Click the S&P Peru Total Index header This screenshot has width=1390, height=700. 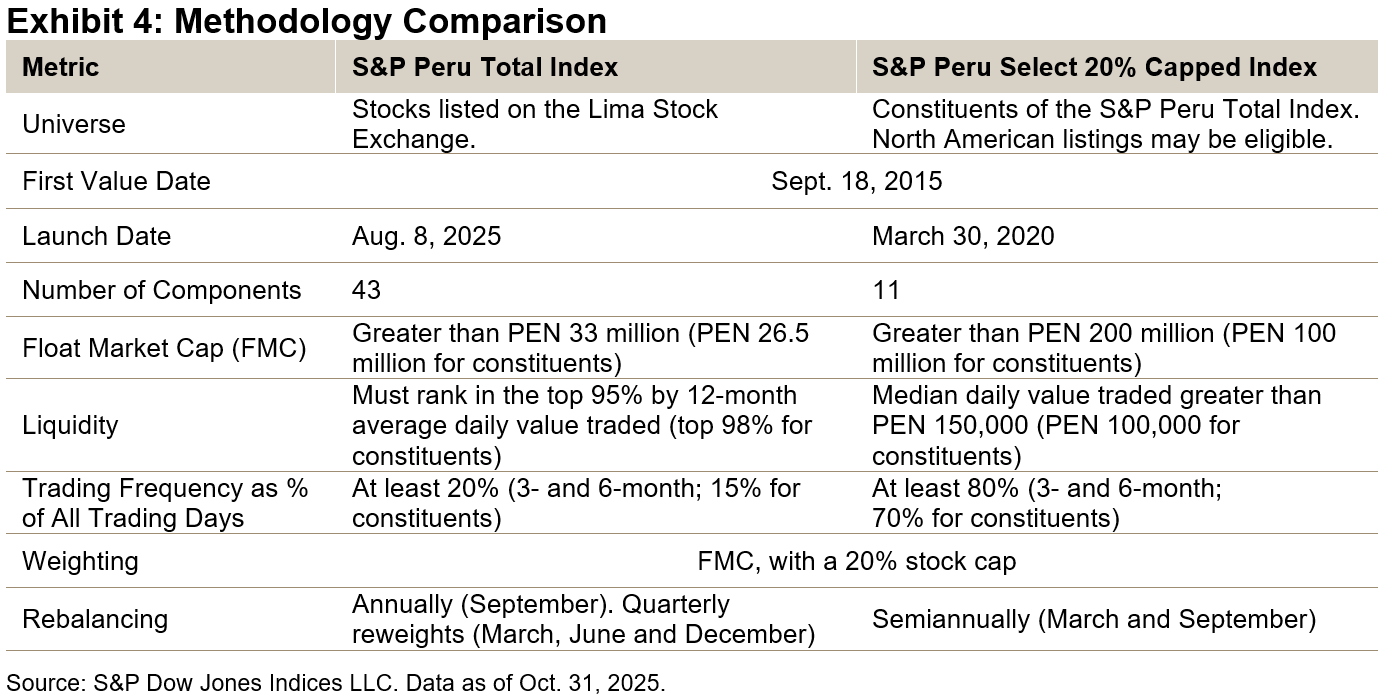(485, 67)
